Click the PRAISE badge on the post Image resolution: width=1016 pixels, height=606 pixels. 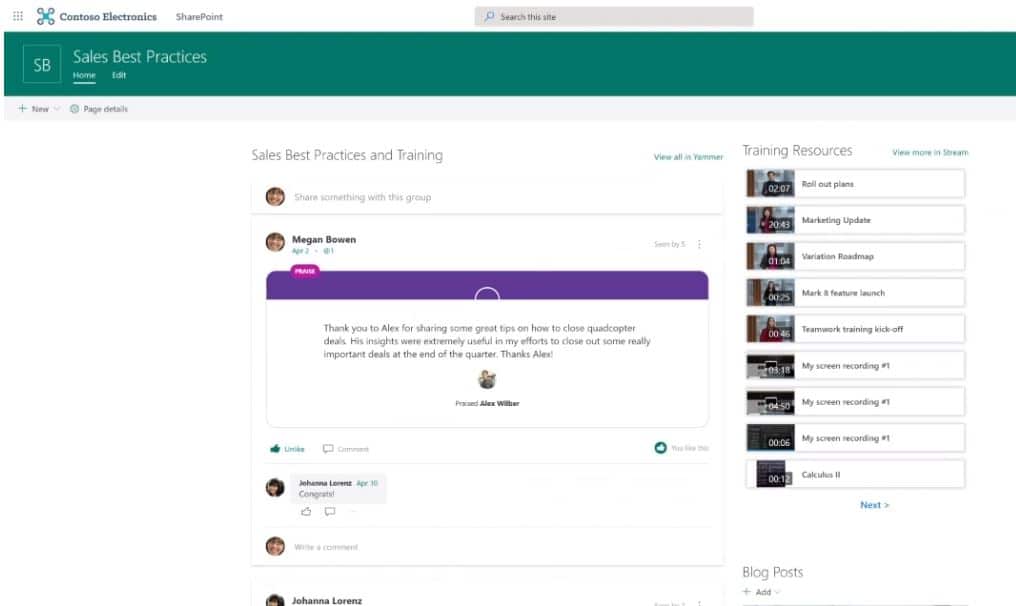tap(305, 271)
